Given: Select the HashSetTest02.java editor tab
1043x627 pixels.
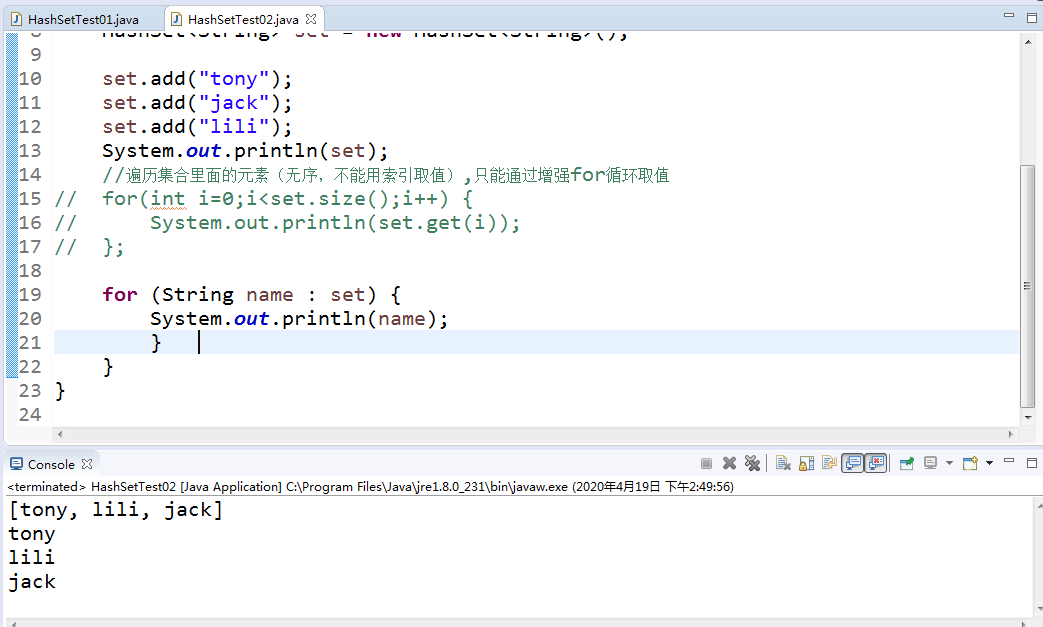Looking at the screenshot, I should 245,17.
